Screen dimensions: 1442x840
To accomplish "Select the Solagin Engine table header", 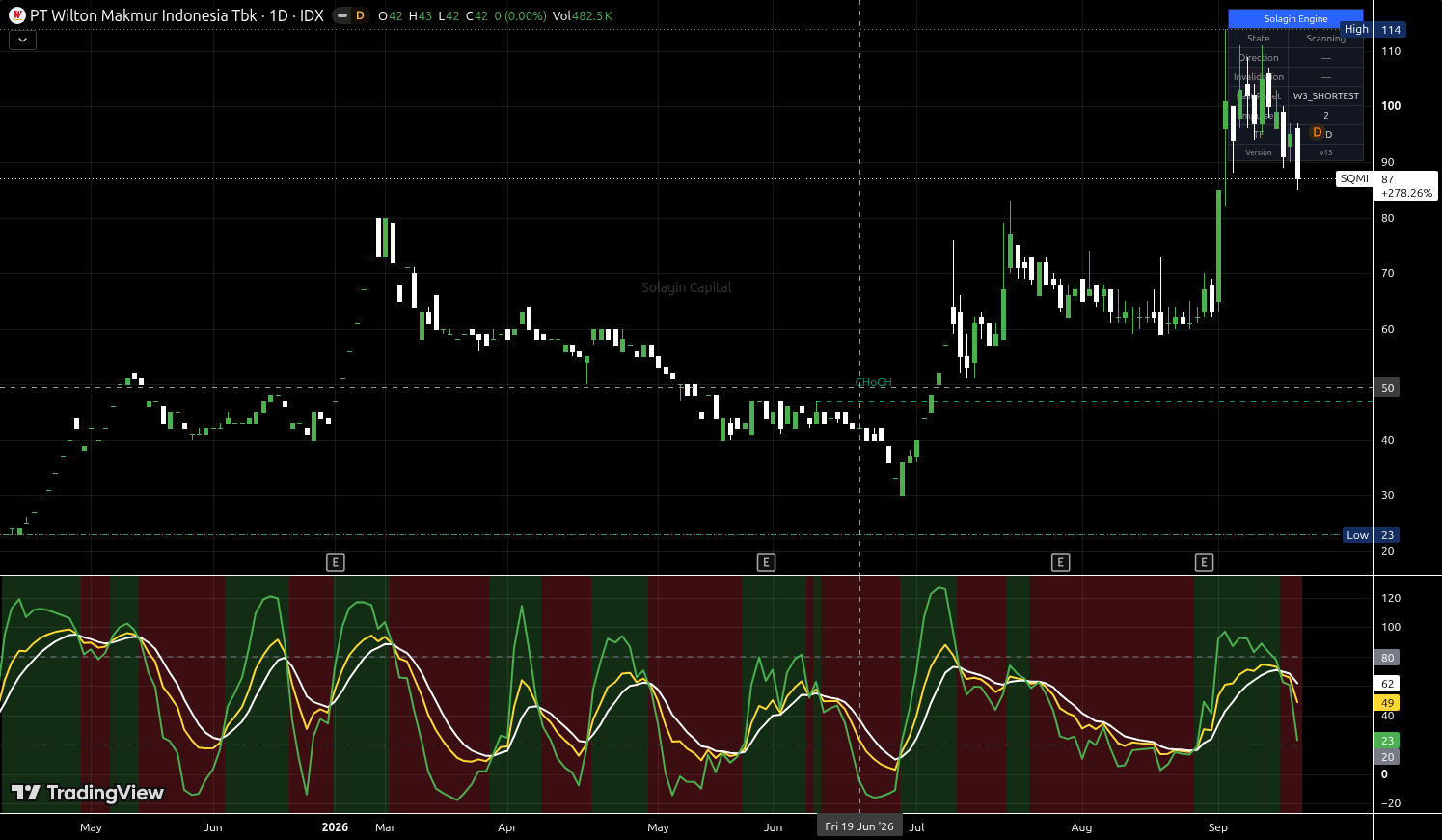I will tap(1295, 18).
